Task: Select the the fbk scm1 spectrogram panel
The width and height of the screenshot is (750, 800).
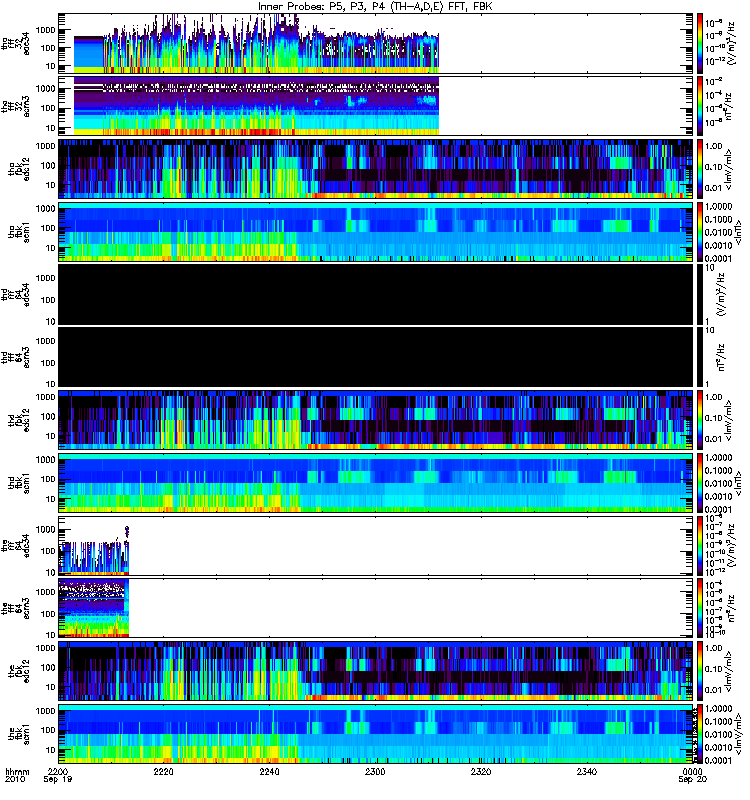Action: (375, 734)
